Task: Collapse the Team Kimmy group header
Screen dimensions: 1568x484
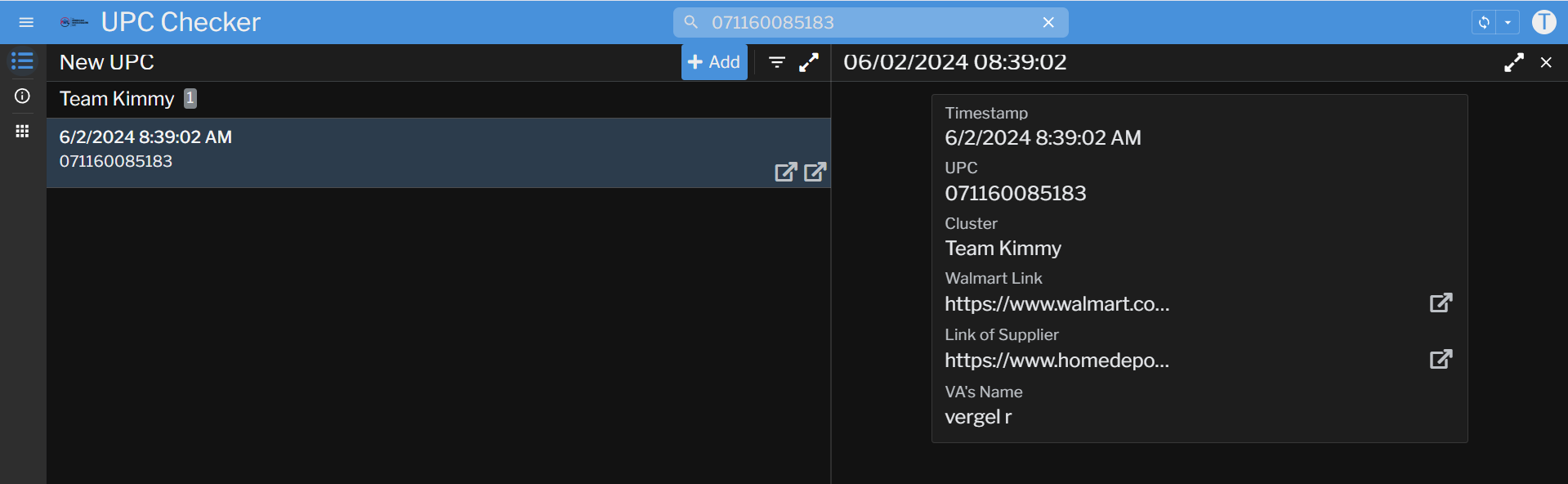Action: (x=117, y=99)
